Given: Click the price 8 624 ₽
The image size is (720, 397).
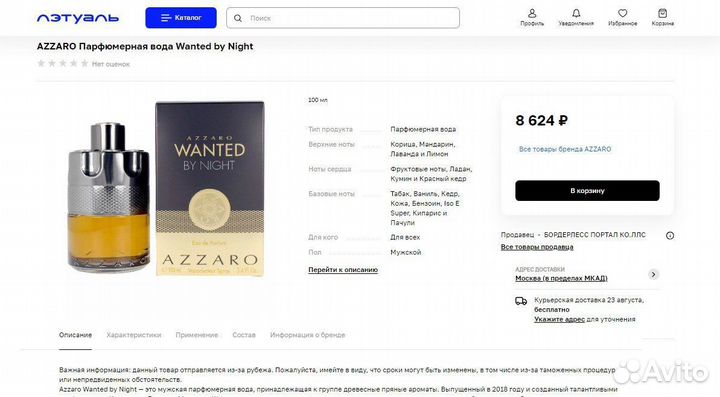Looking at the screenshot, I should click(x=541, y=121).
